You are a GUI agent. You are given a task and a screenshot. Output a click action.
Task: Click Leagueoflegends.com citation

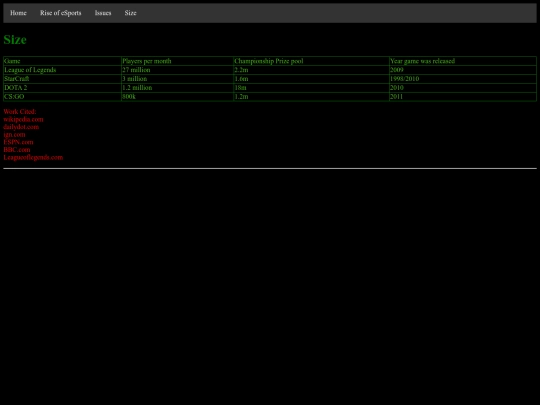click(33, 157)
